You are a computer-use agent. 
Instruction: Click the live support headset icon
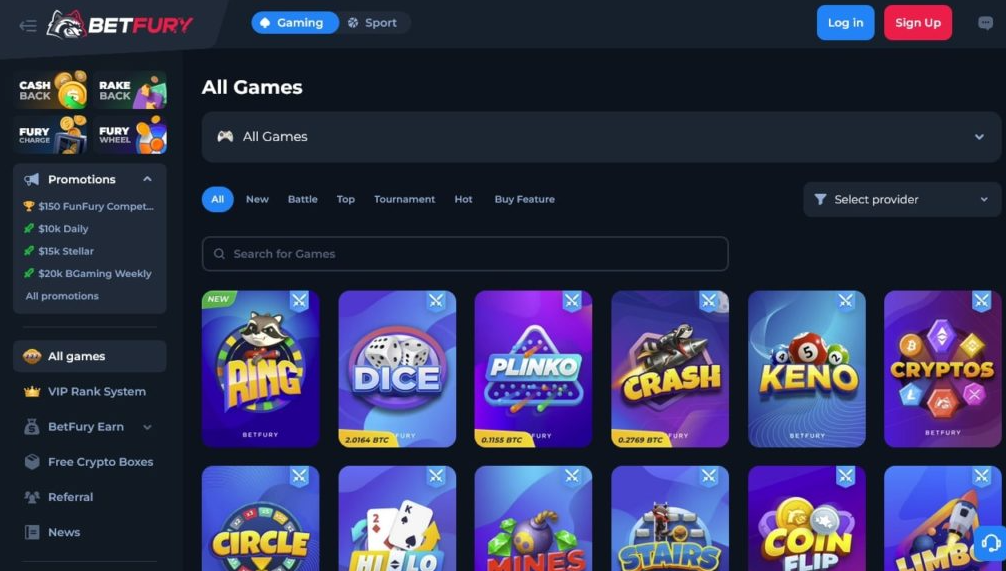(990, 543)
